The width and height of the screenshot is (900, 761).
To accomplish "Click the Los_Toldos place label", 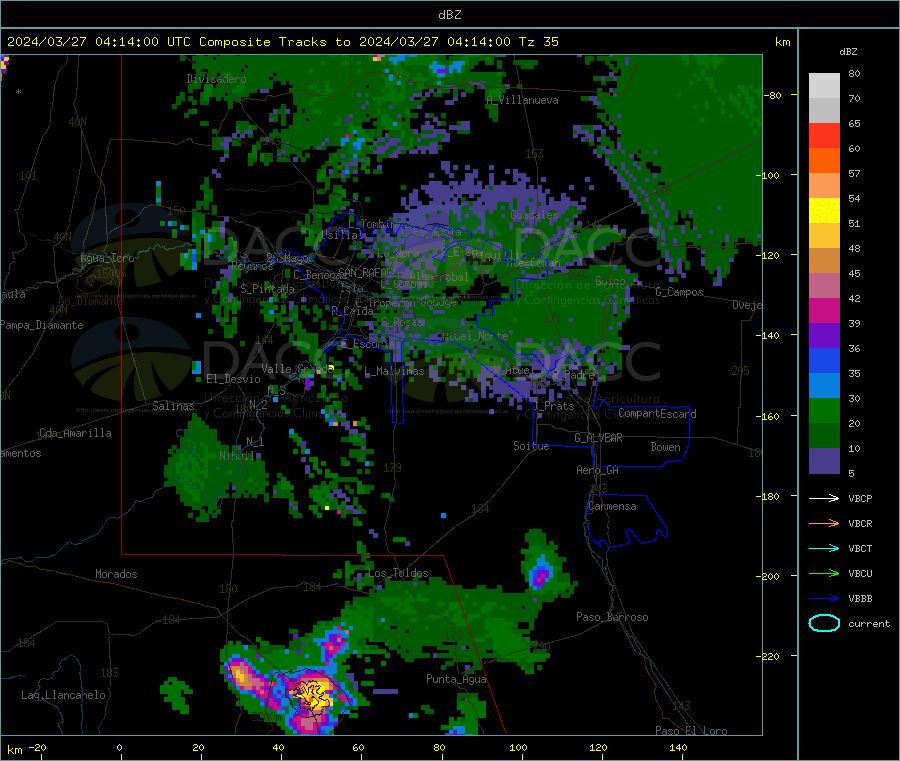I will (398, 573).
